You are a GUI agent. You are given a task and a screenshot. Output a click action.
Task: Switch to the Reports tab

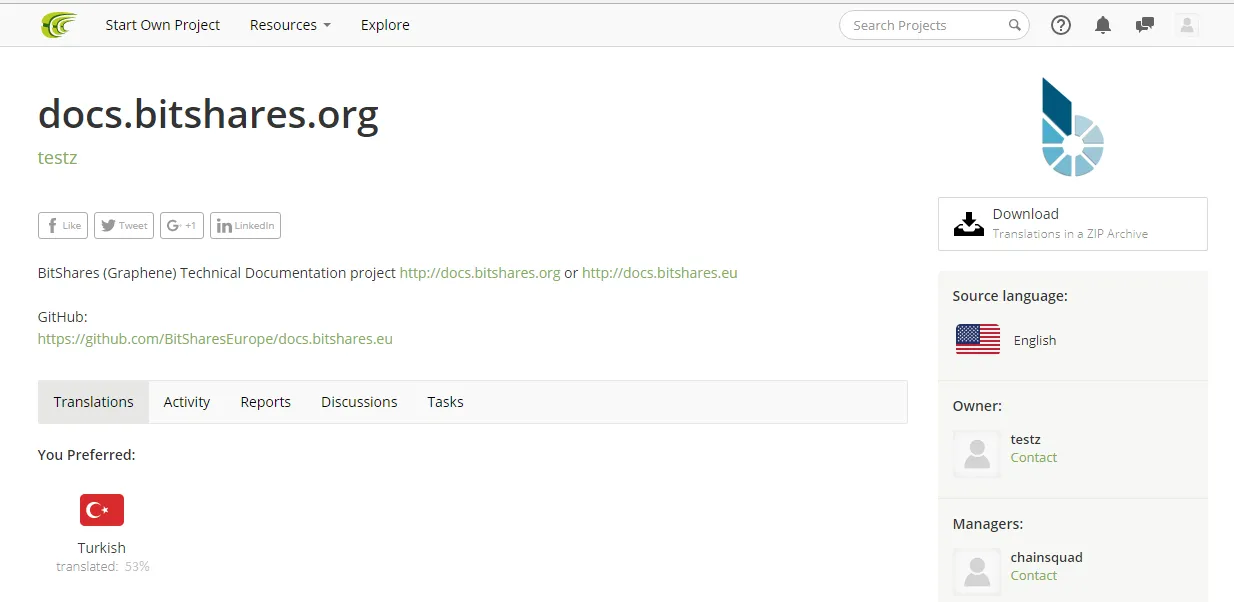point(266,402)
